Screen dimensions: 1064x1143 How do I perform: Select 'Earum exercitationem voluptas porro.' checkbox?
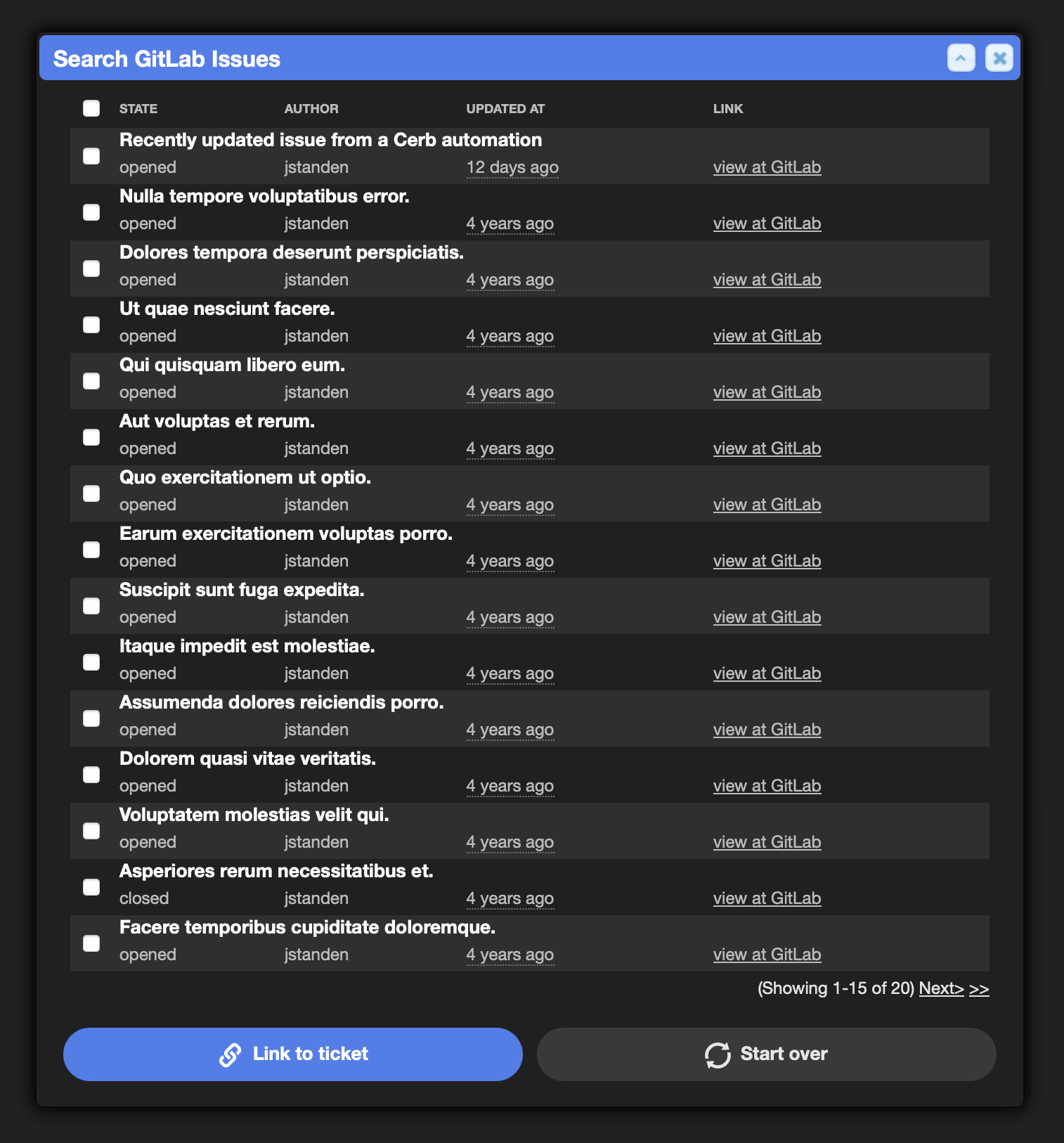91,550
